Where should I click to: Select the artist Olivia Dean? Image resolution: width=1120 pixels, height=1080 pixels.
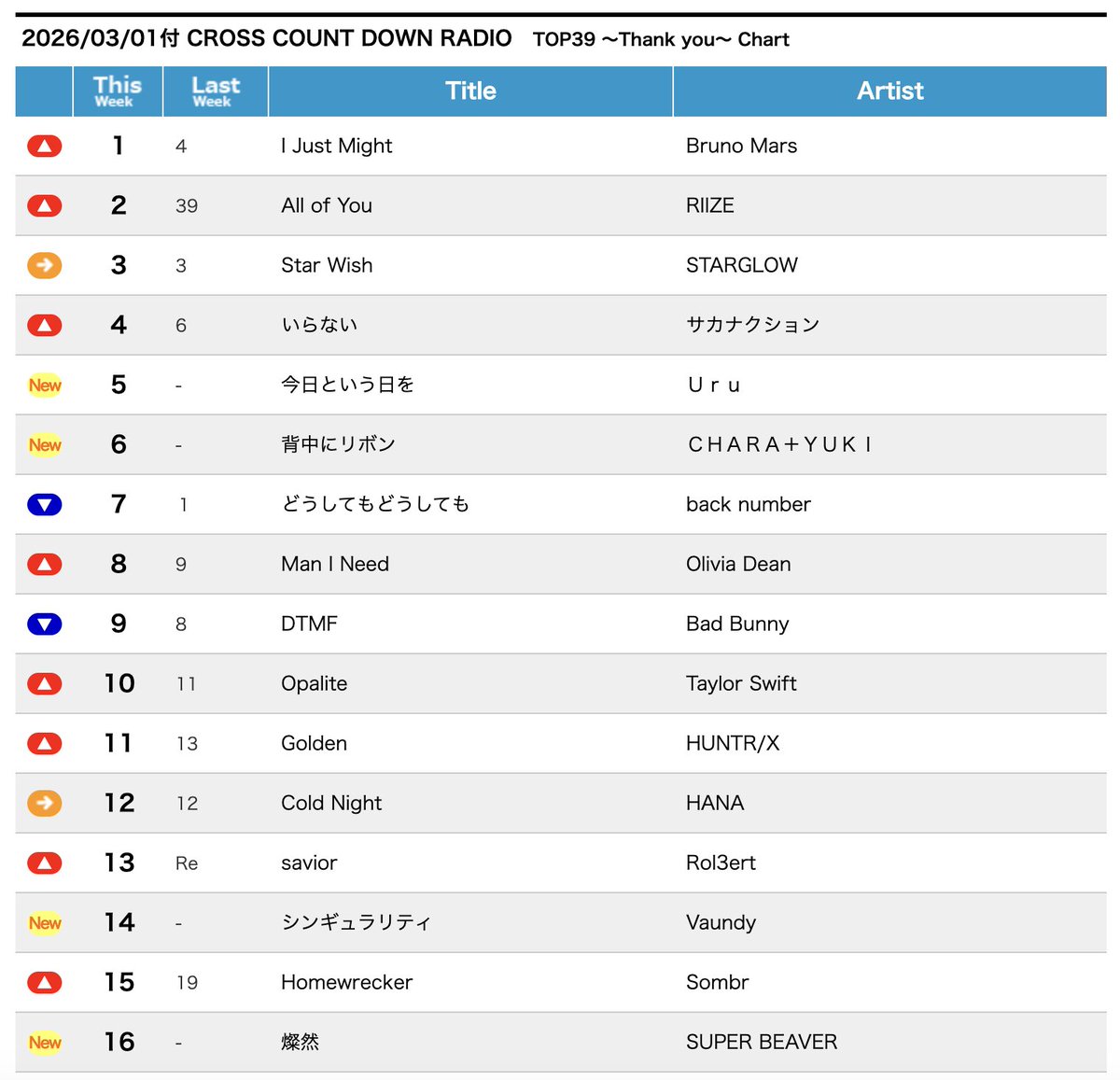738,564
